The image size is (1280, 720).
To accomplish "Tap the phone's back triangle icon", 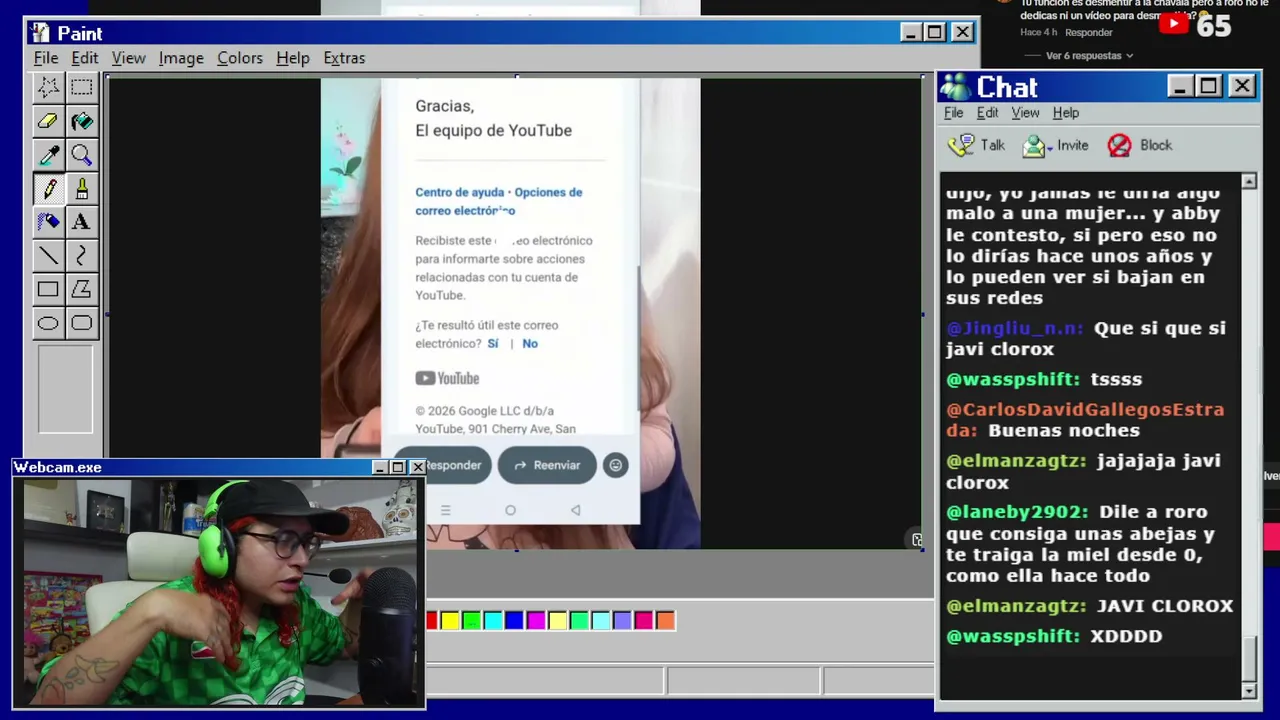I will 575,510.
